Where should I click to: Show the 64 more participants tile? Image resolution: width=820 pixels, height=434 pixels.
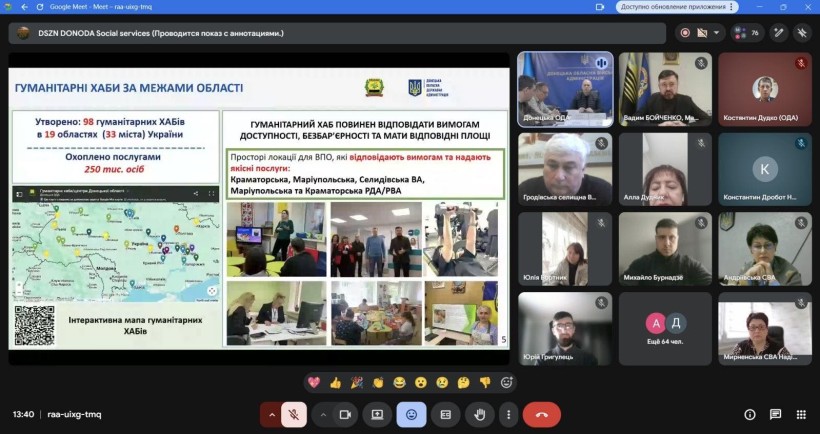pyautogui.click(x=665, y=328)
